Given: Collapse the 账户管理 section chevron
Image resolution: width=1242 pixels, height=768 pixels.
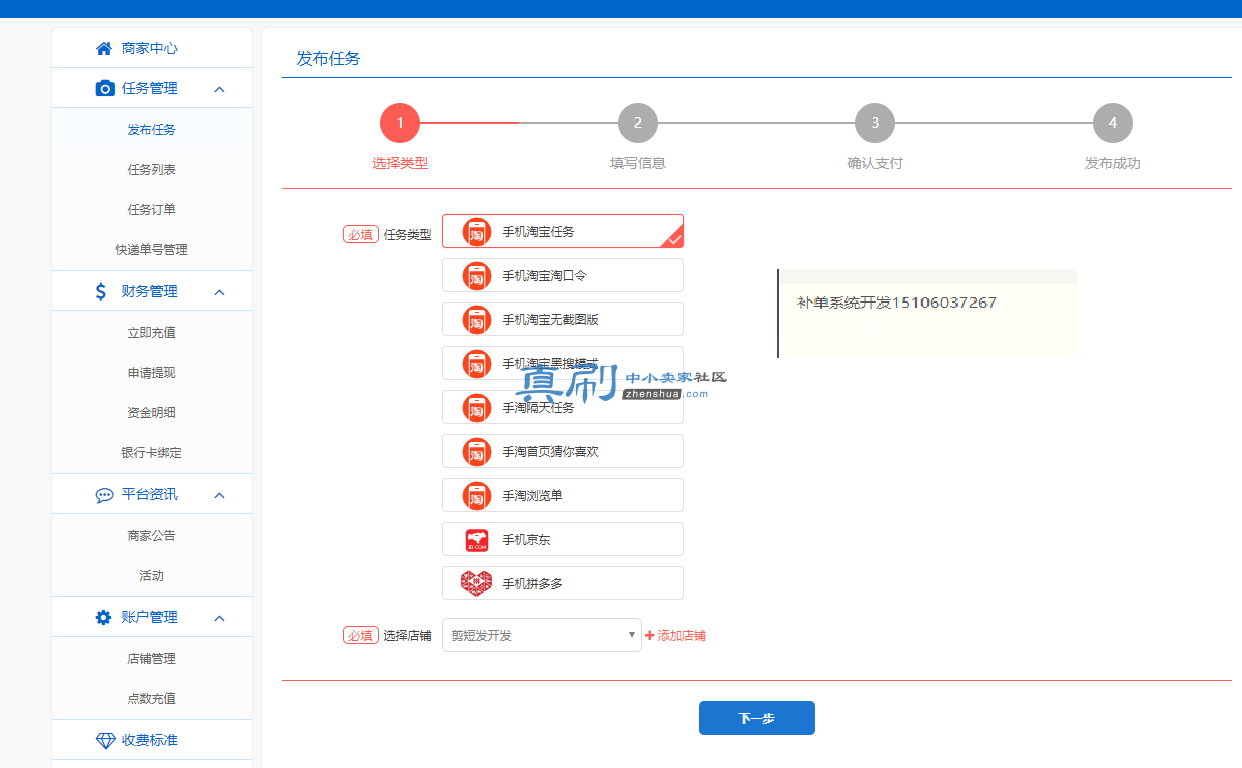Looking at the screenshot, I should point(220,618).
